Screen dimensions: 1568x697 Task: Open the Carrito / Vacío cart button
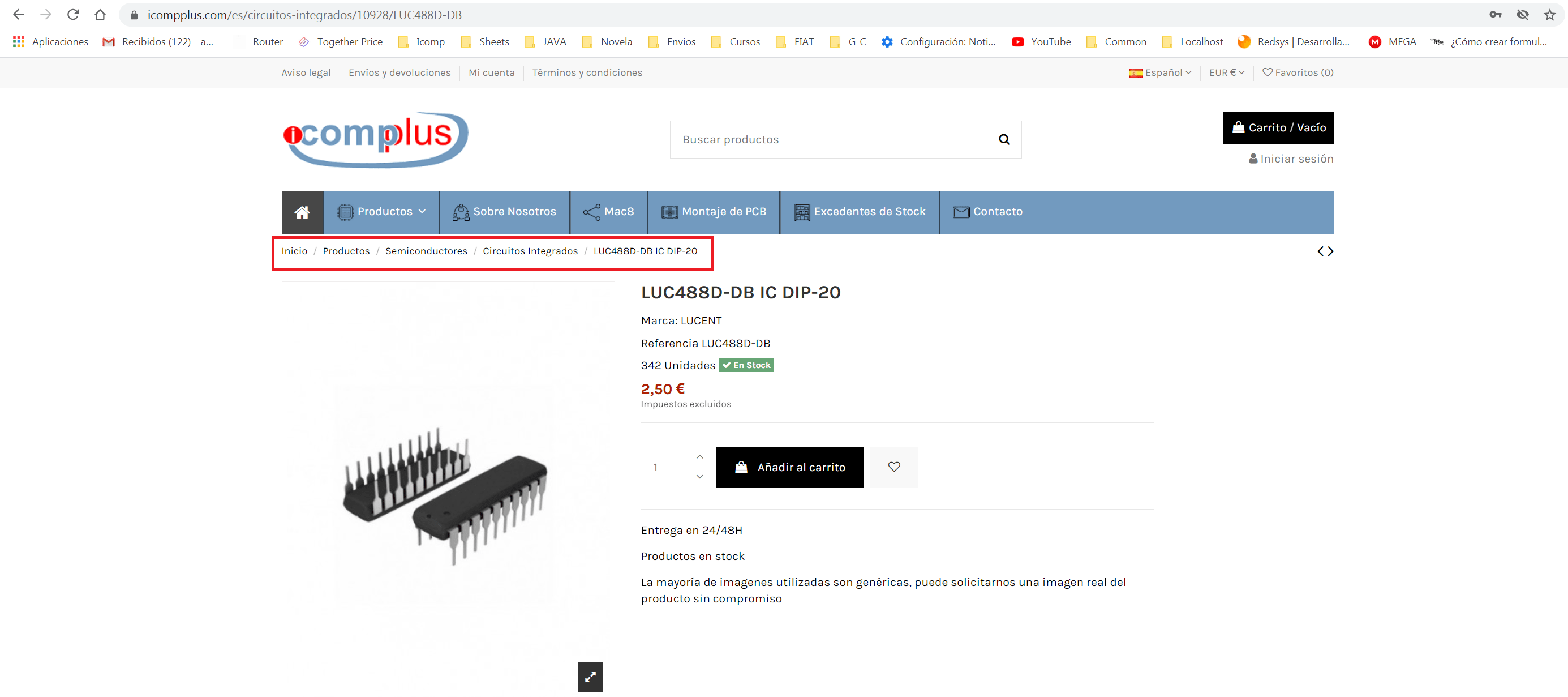pos(1278,128)
